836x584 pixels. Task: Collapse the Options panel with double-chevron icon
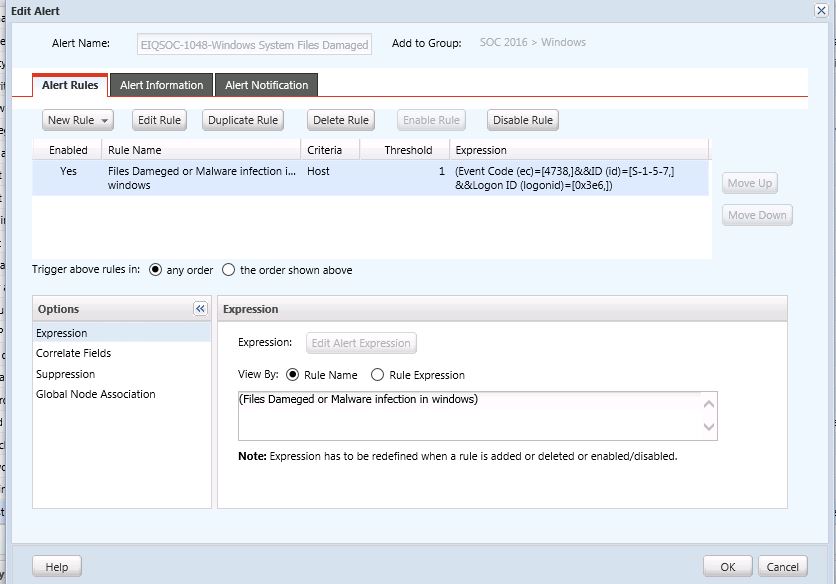[x=199, y=309]
